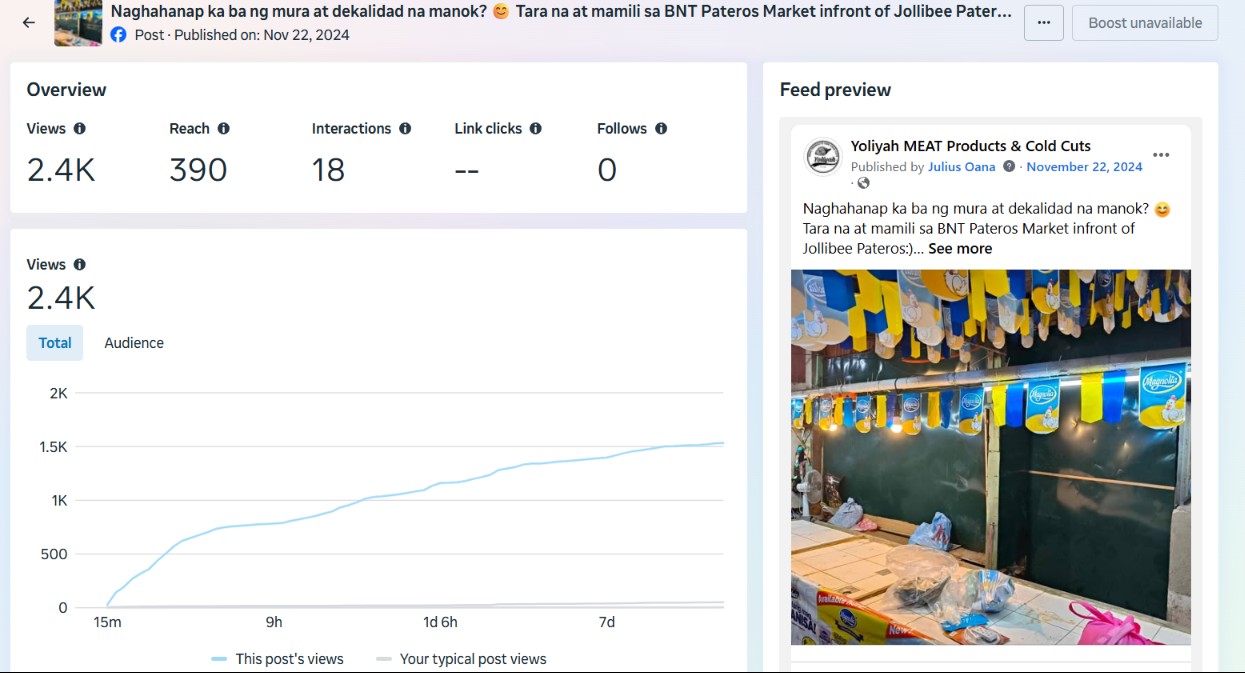Show info for Views in Overview

click(x=80, y=129)
